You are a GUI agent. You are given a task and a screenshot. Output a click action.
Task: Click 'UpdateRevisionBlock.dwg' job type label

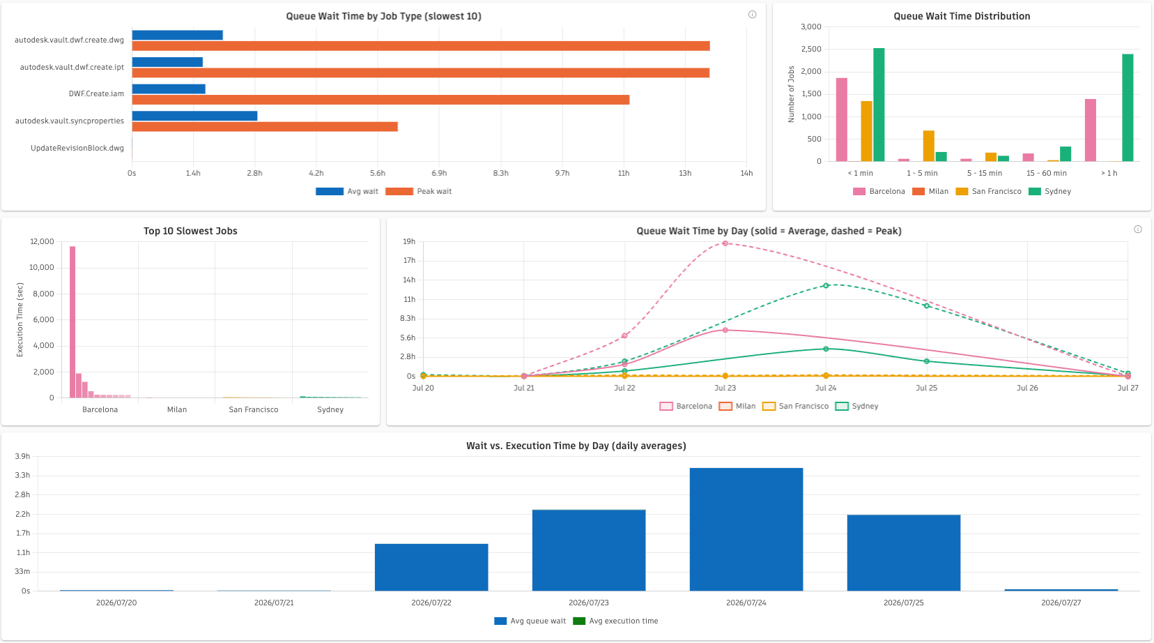[77, 148]
